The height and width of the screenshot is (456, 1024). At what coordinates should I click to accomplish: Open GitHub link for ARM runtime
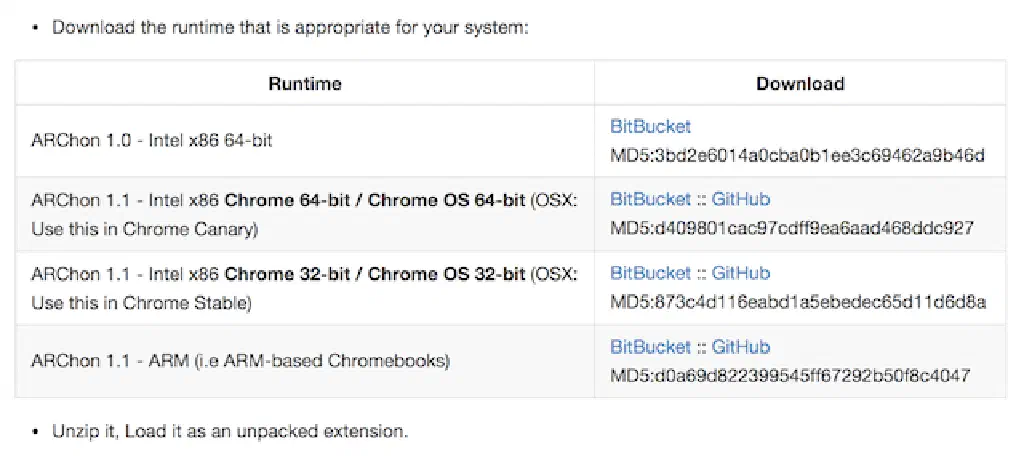(x=741, y=348)
